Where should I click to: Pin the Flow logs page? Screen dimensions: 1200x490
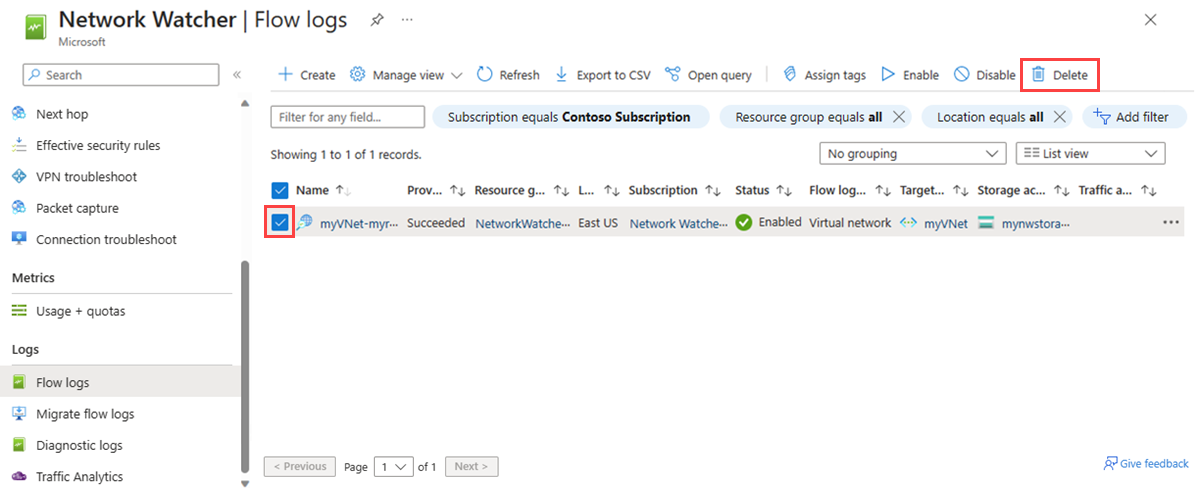pos(376,20)
